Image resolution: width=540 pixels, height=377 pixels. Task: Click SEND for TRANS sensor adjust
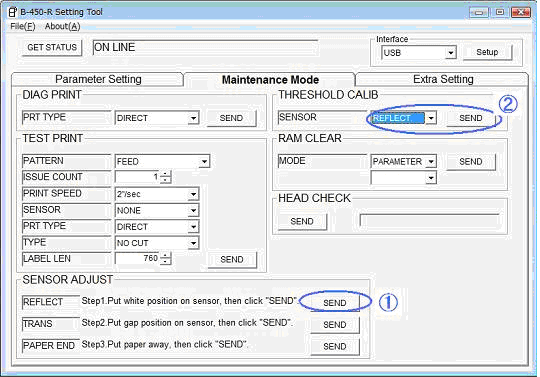point(335,325)
